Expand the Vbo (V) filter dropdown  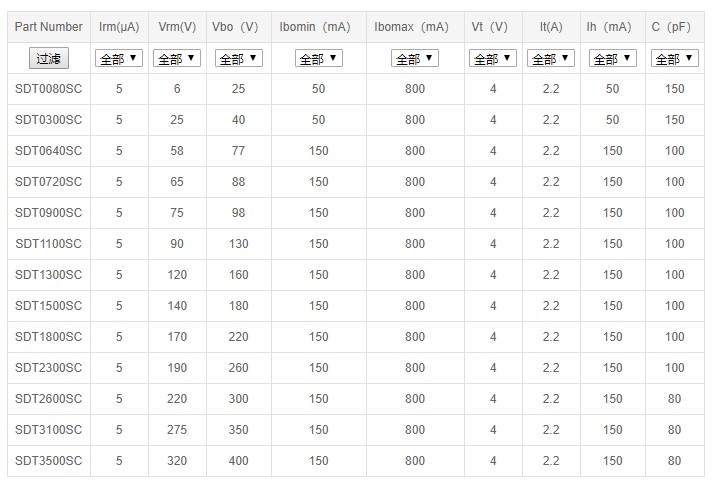[238, 59]
